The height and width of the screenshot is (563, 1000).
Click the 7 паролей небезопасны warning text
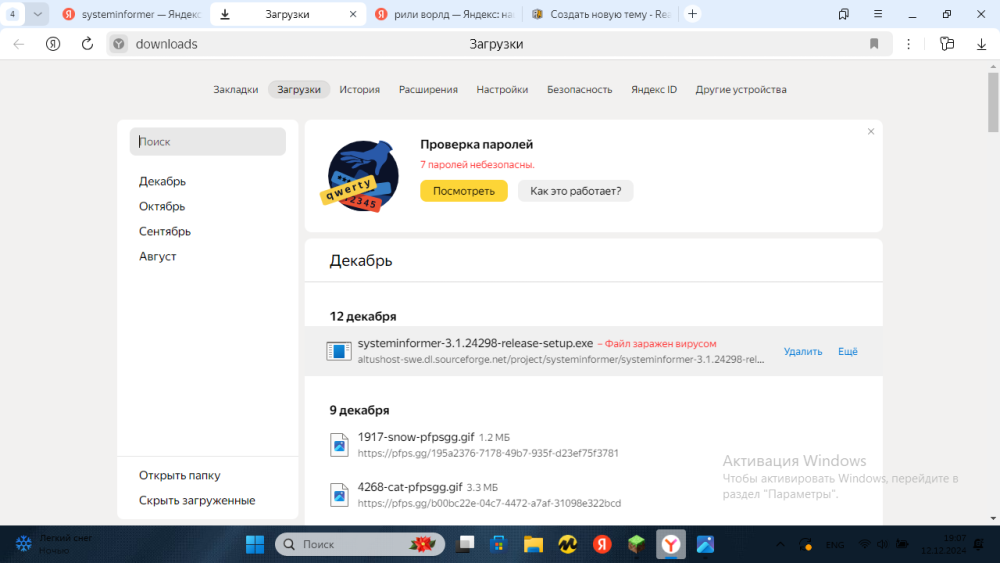tap(477, 165)
